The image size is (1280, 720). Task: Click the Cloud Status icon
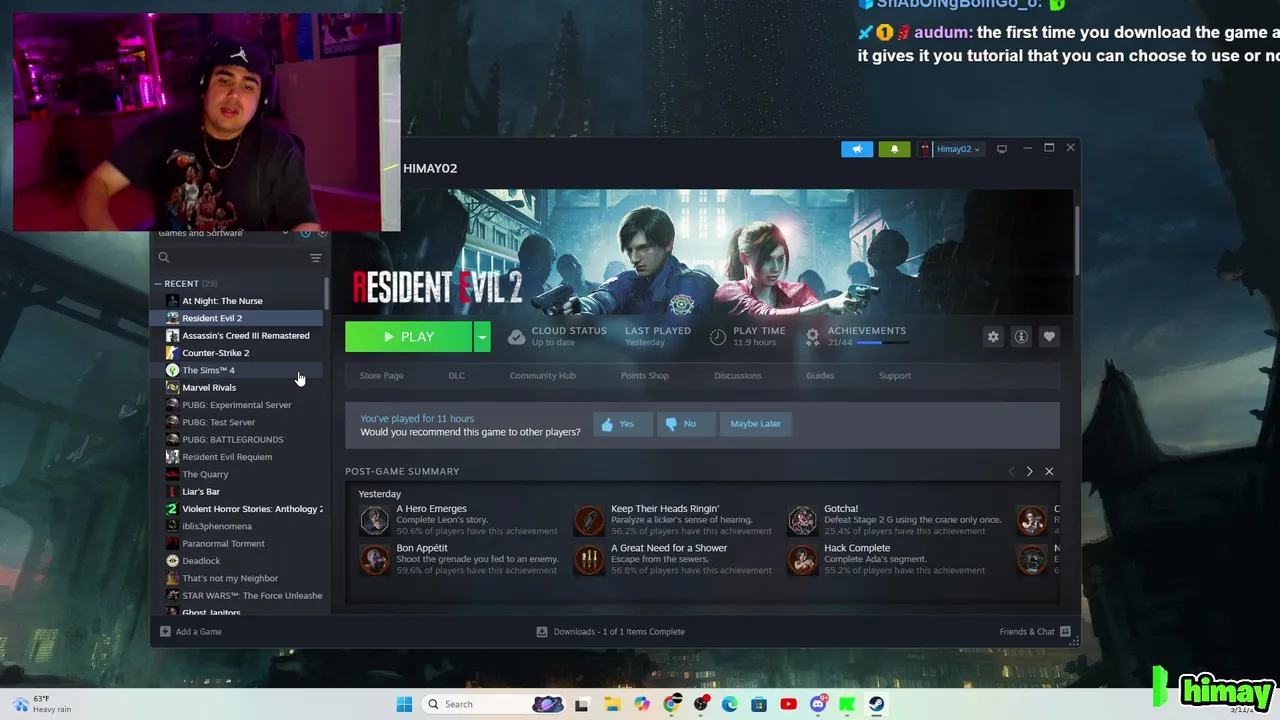(x=516, y=337)
